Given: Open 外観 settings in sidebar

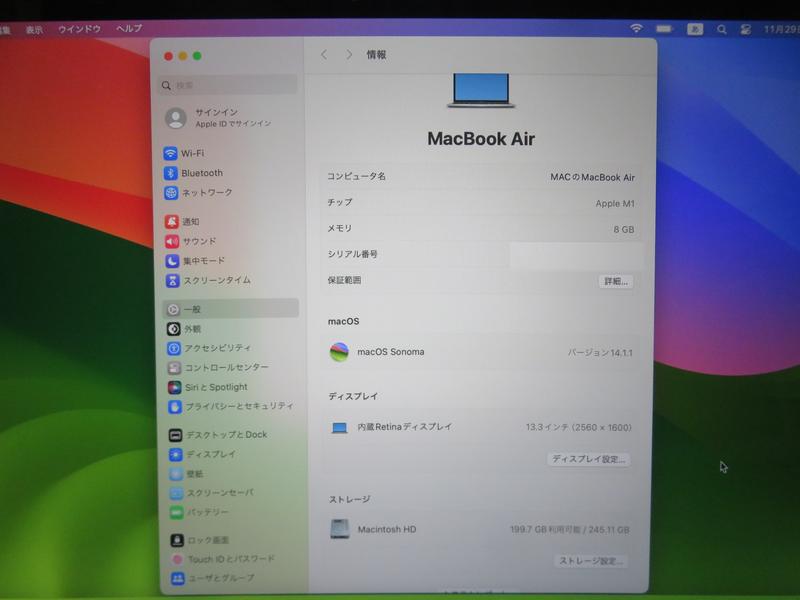Looking at the screenshot, I should 184,329.
